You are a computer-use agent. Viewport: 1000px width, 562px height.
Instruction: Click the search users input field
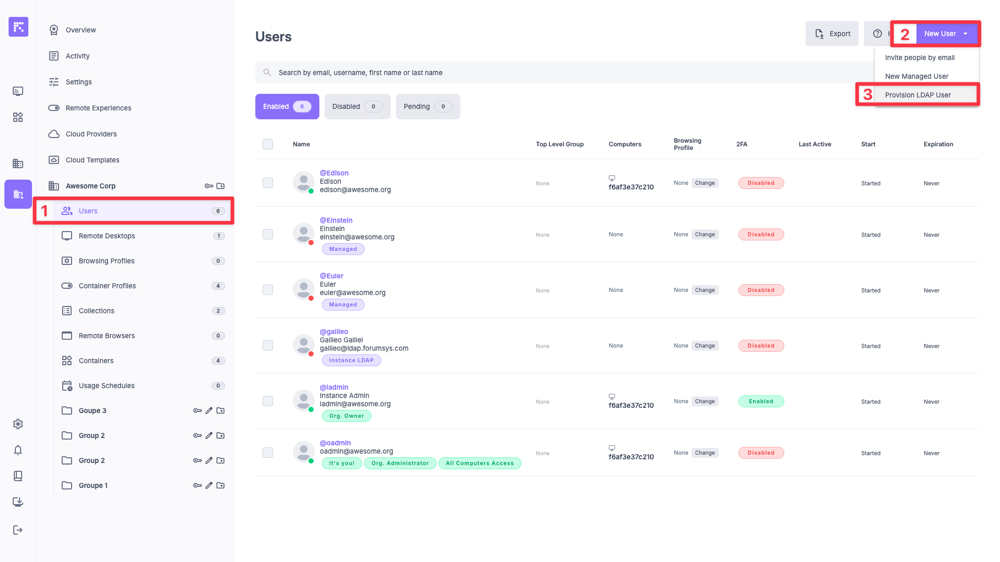(x=560, y=73)
